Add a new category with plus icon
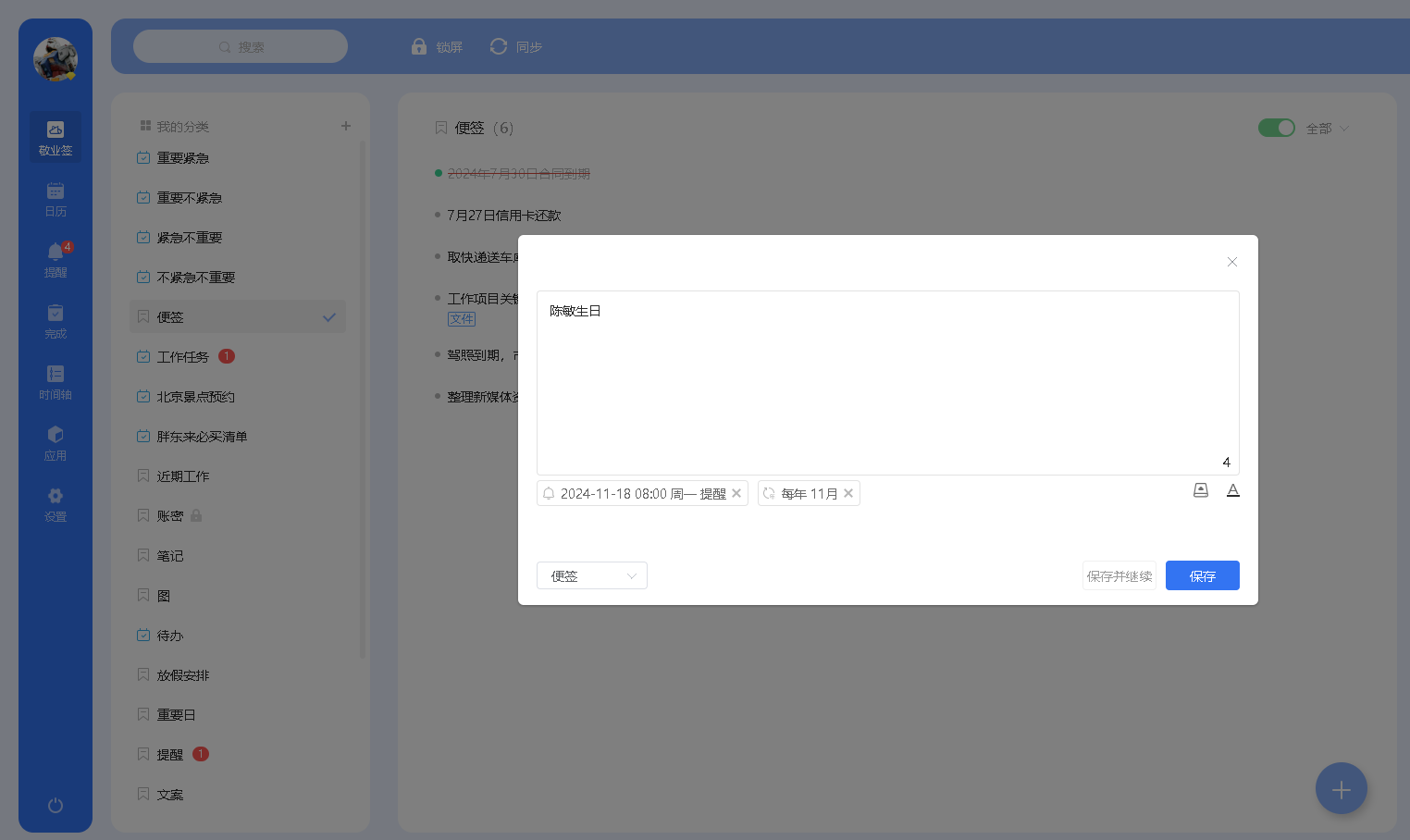Screen dimensions: 1410x840 (x=346, y=126)
